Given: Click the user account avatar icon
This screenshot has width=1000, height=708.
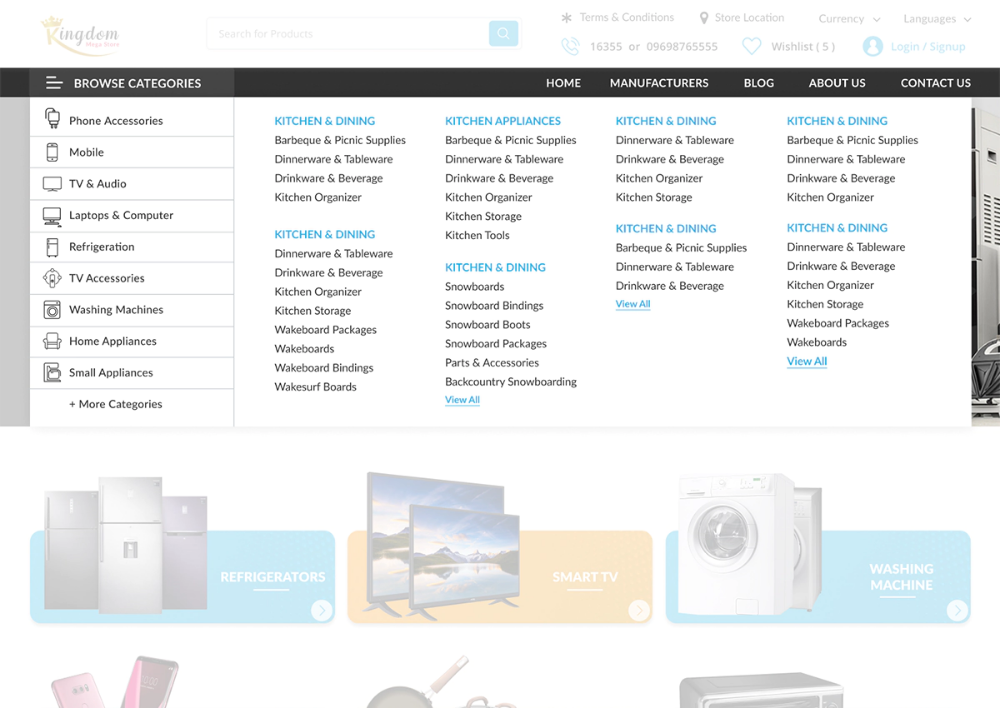Looking at the screenshot, I should (x=872, y=47).
